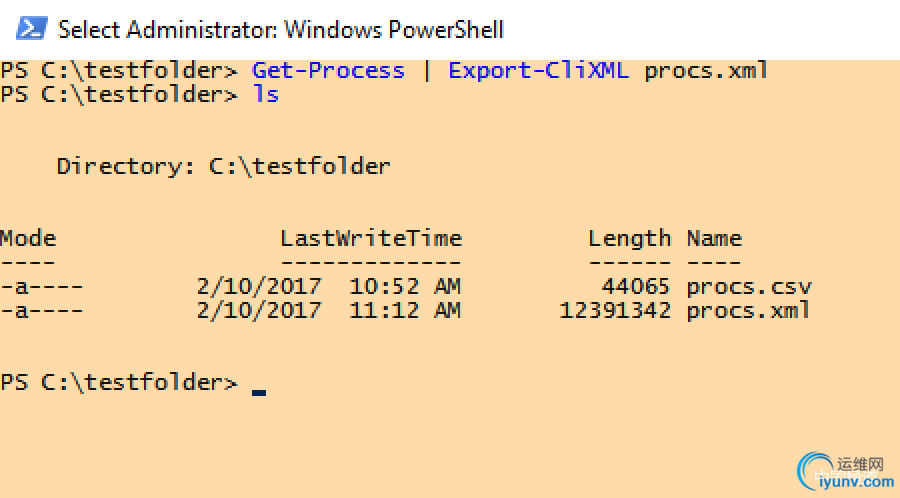Click the 12391342 file length value
Screen dimensions: 900x498
point(614,311)
